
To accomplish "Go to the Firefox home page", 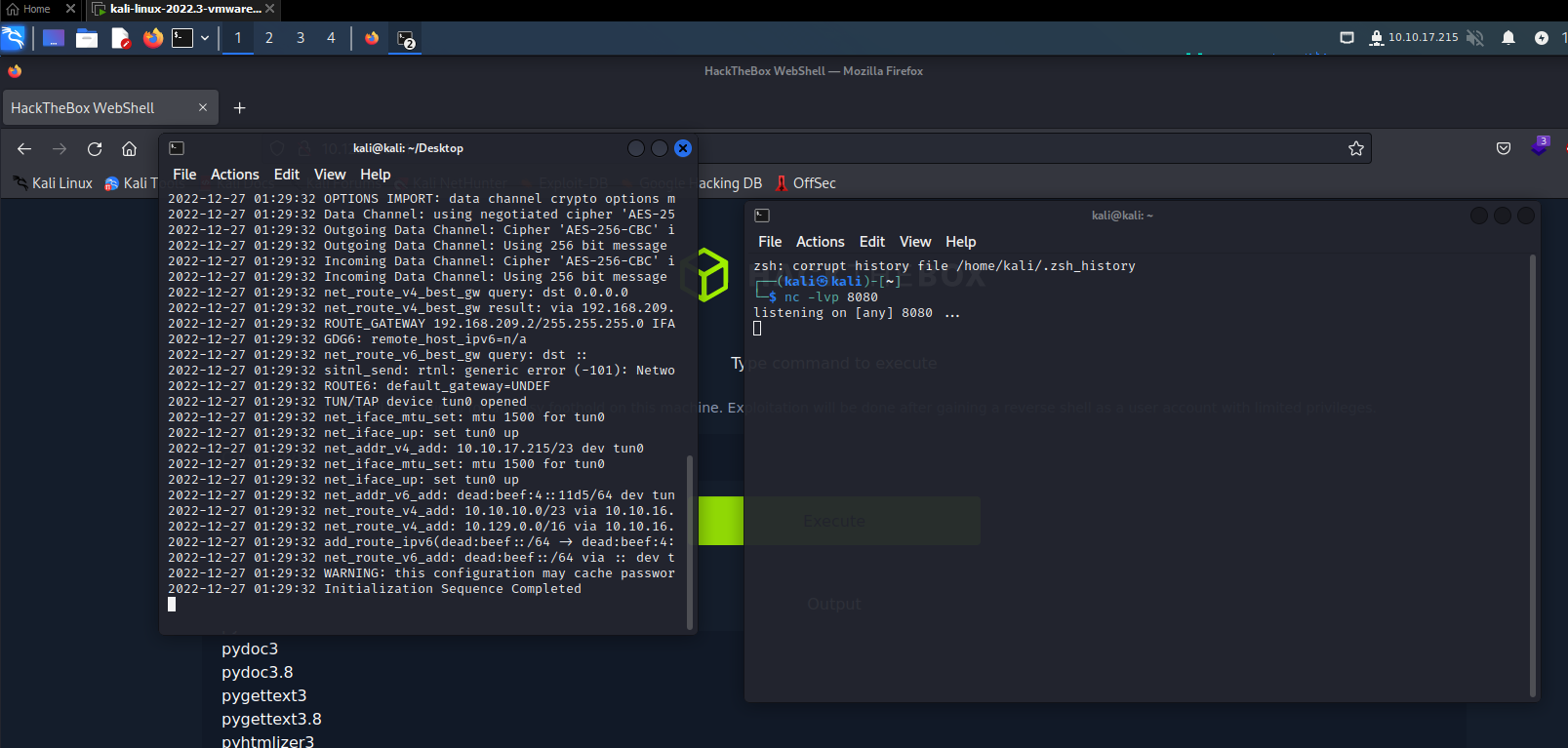I will click(x=129, y=149).
